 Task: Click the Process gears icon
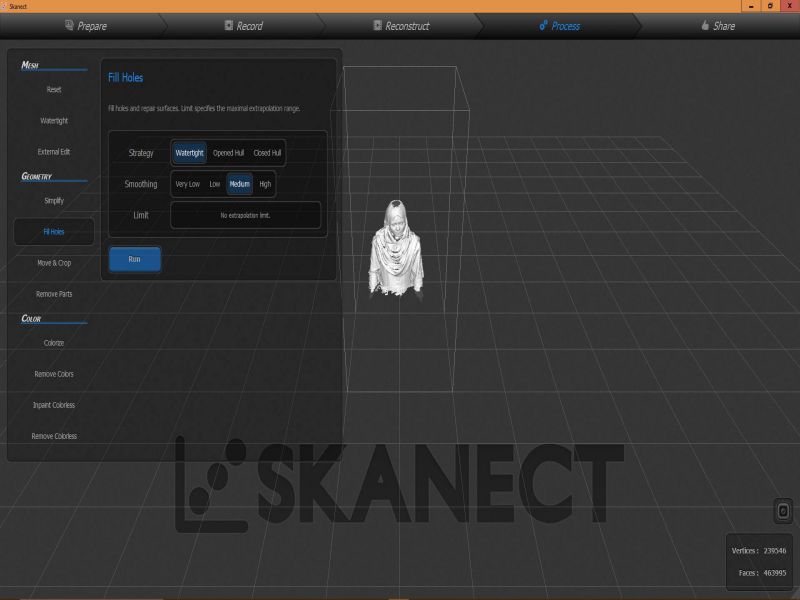point(543,25)
